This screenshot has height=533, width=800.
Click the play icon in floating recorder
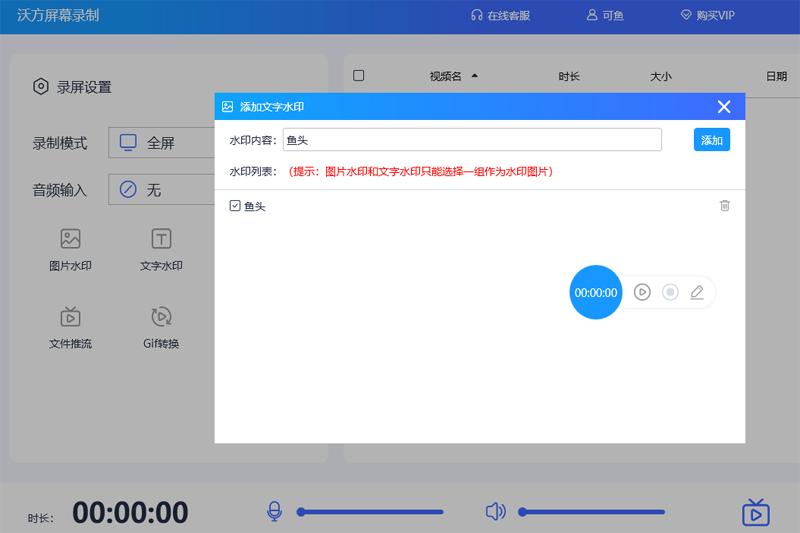click(x=643, y=292)
